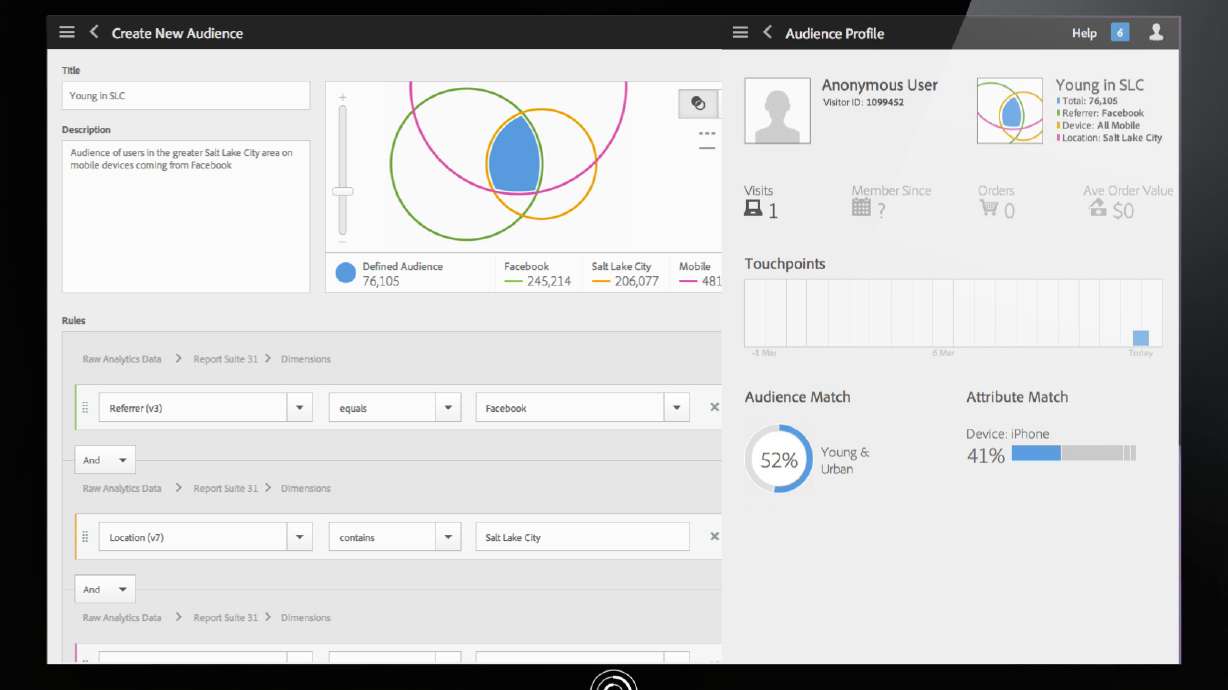
Task: Open the second And operator dropdown
Action: [105, 589]
